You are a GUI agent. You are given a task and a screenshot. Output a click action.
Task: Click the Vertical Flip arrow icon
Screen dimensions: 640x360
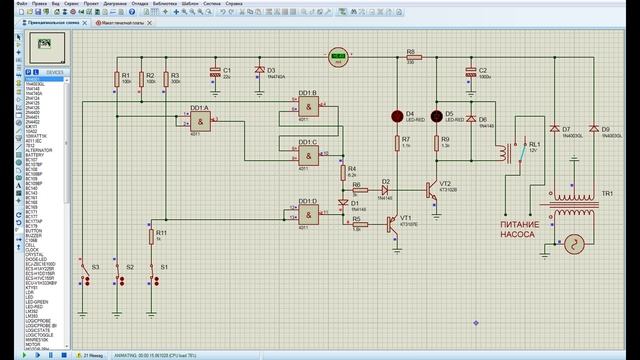coord(19,247)
